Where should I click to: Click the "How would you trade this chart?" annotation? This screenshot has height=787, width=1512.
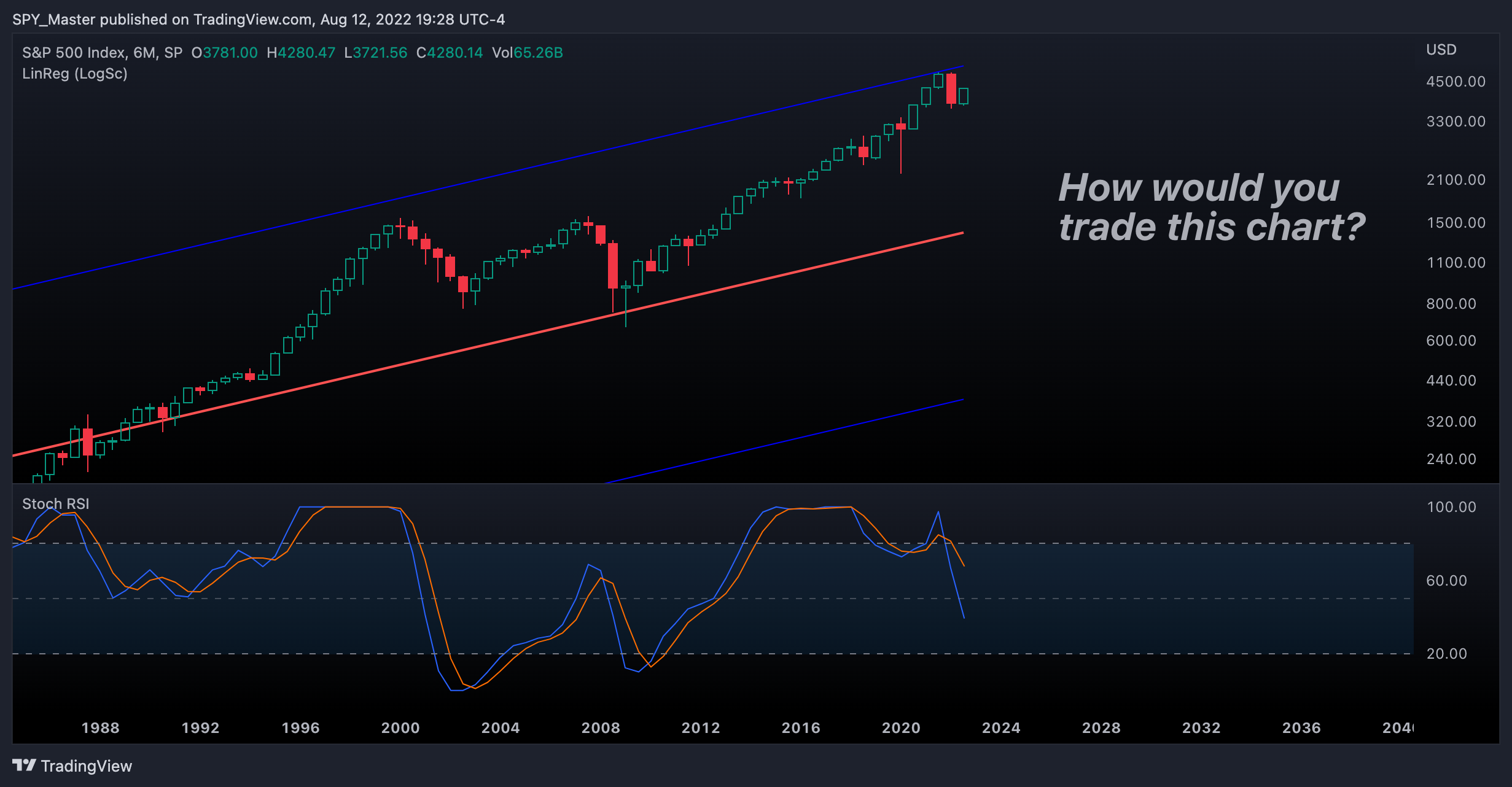coord(1212,207)
